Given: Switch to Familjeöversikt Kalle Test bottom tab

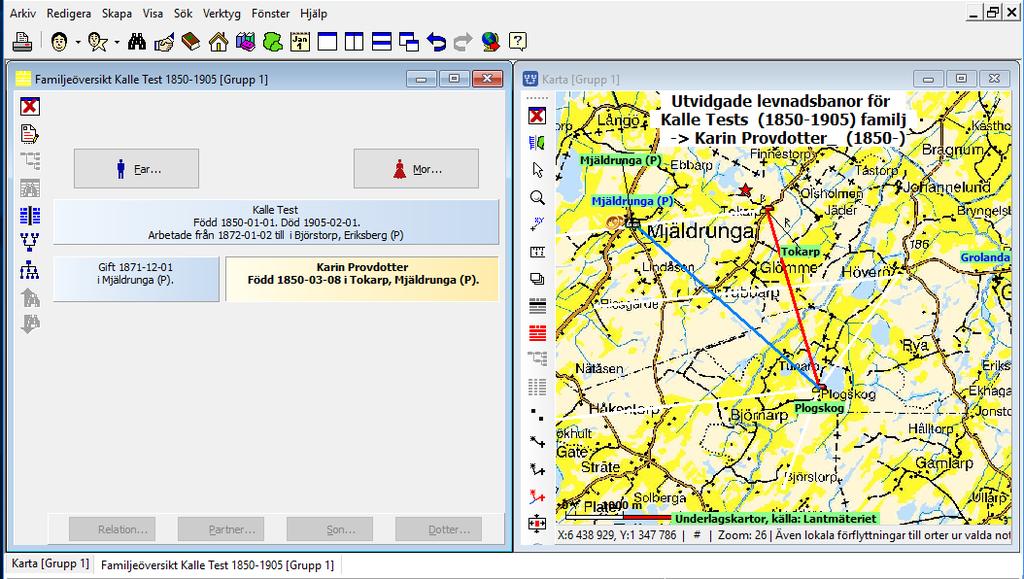Looking at the screenshot, I should coord(217,565).
